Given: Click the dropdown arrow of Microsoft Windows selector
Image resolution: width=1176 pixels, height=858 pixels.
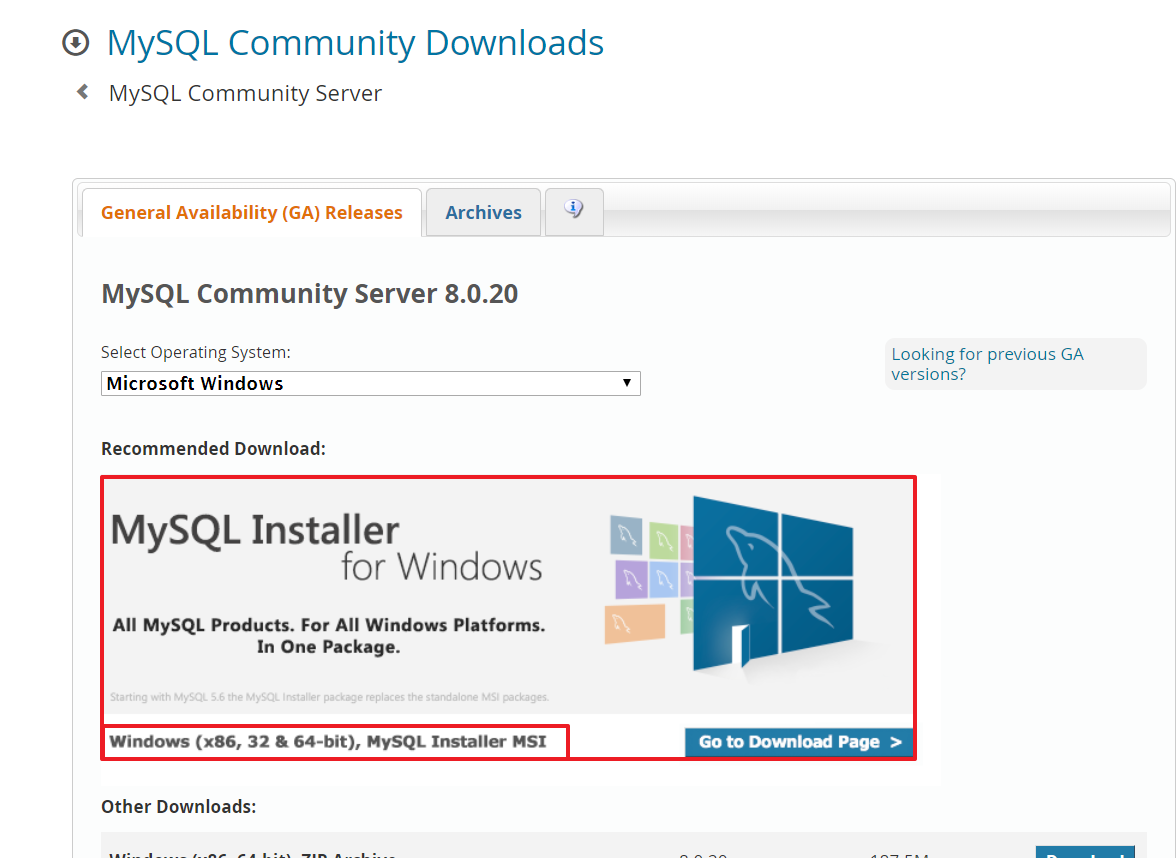Looking at the screenshot, I should click(626, 383).
